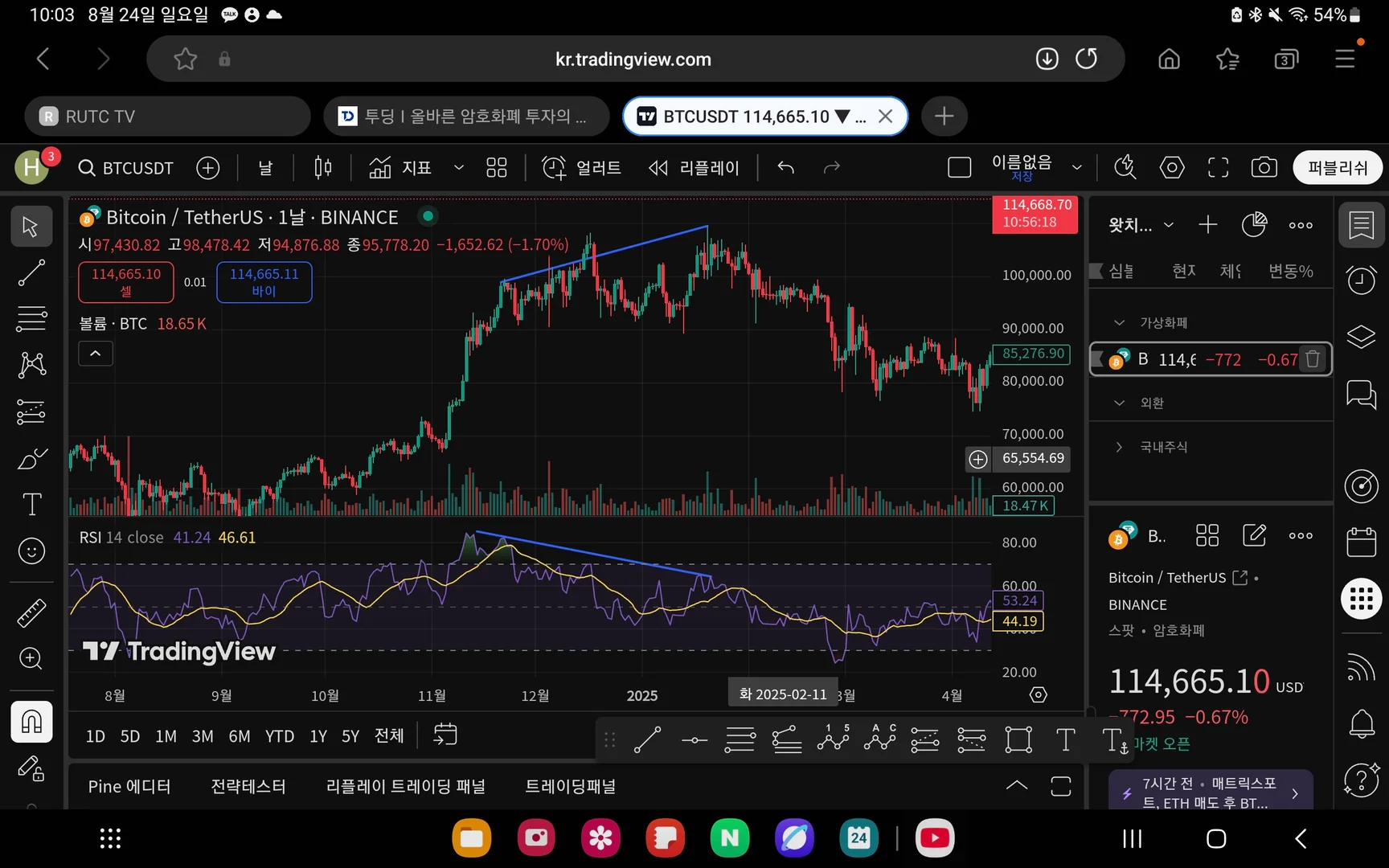Viewport: 1389px width, 868px height.
Task: Select the brush drawing tool
Action: coord(31,458)
